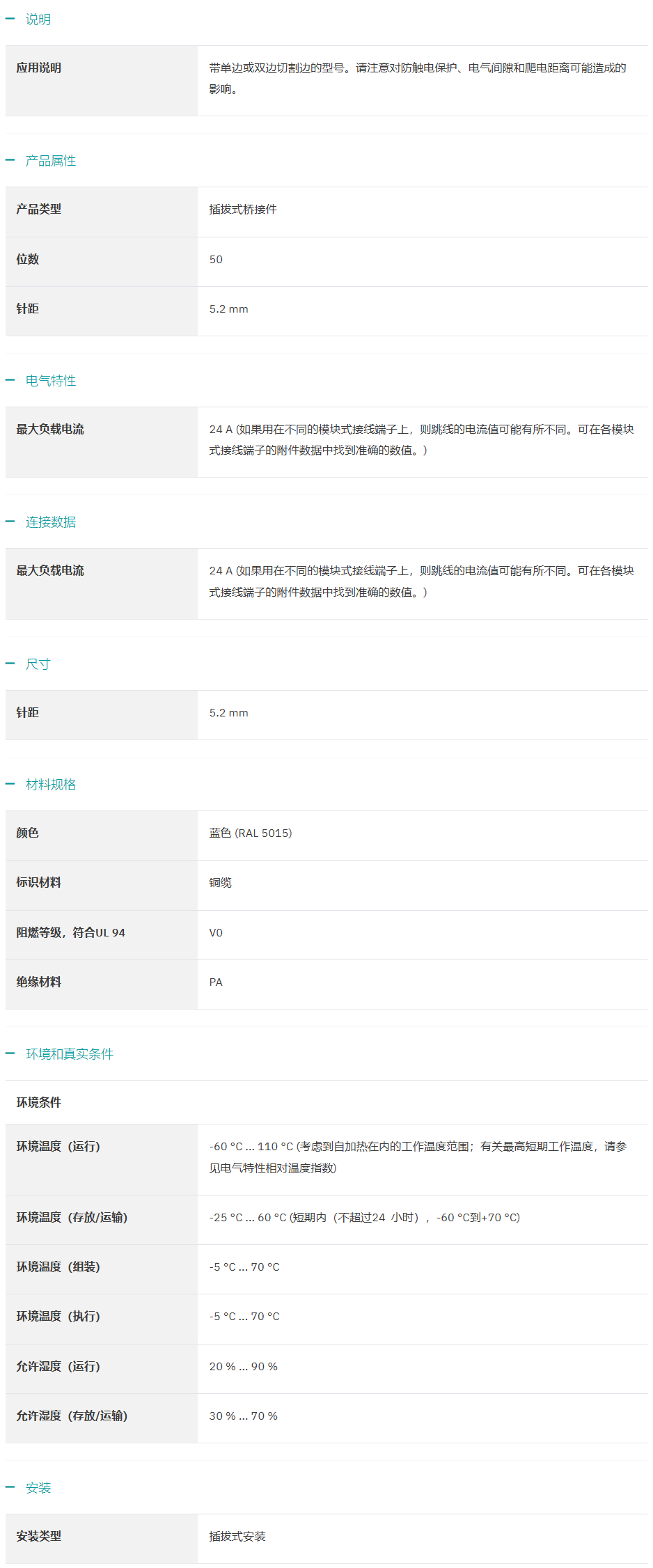Click 最大负载电流 label under 电气特性

tap(50, 430)
